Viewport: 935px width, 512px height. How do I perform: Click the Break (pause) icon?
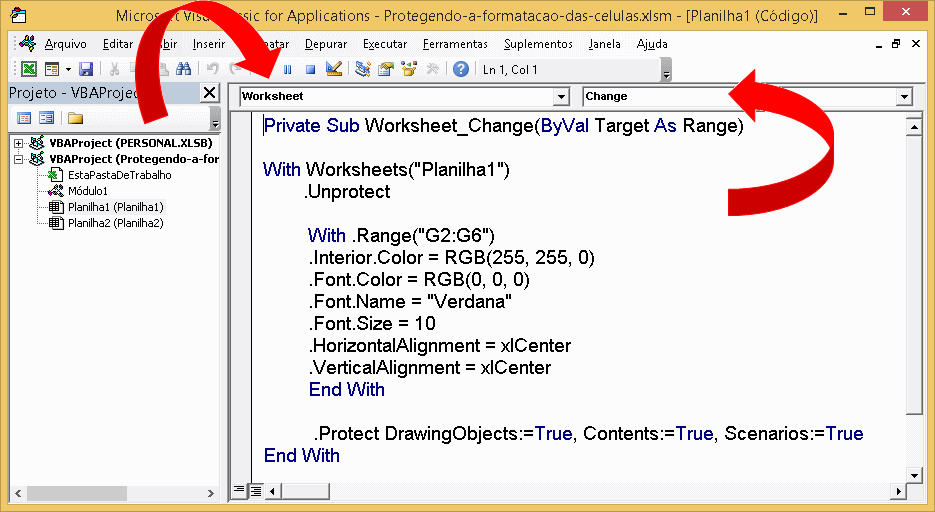click(x=287, y=70)
